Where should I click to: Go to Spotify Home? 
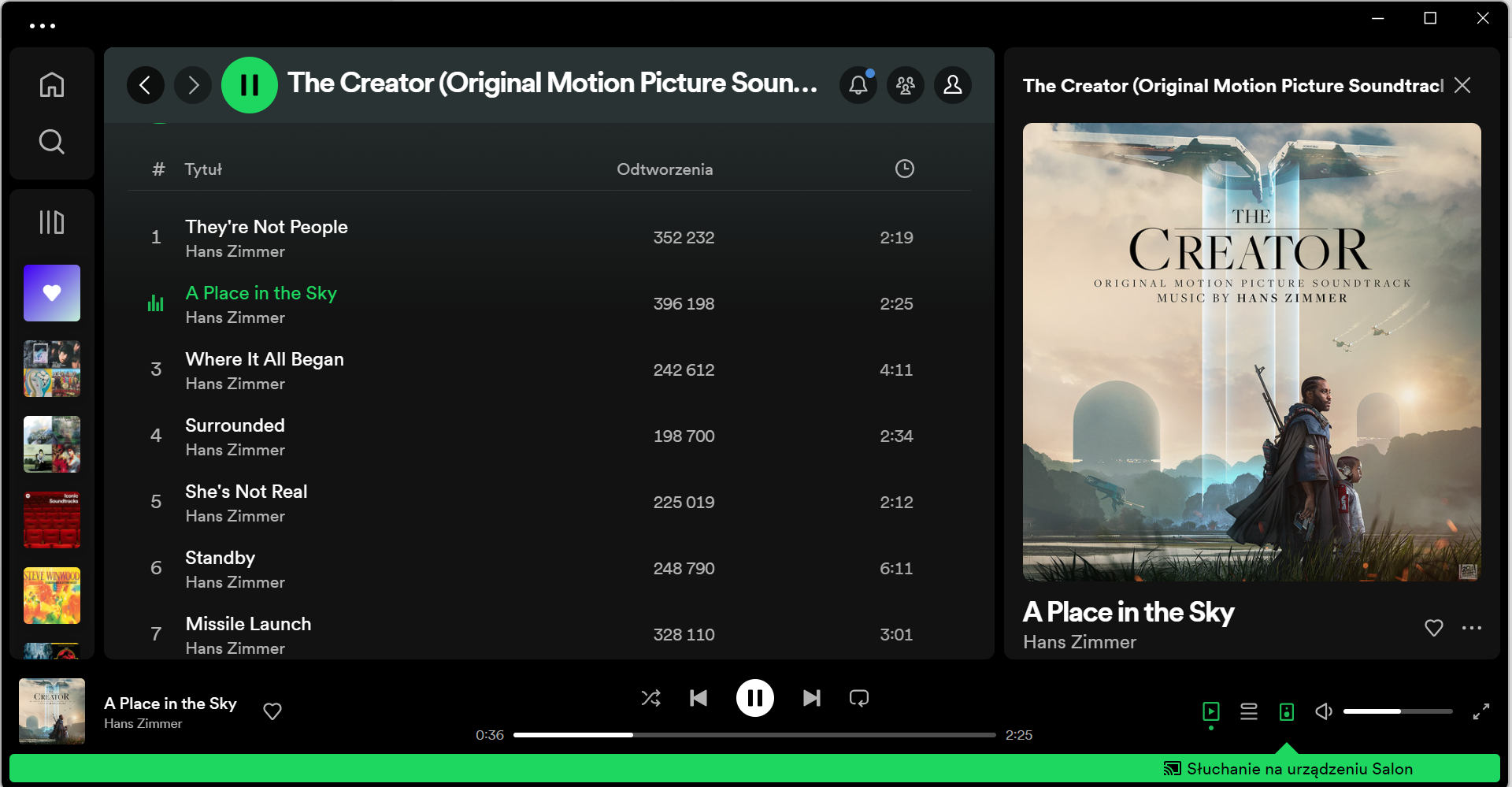pos(52,84)
